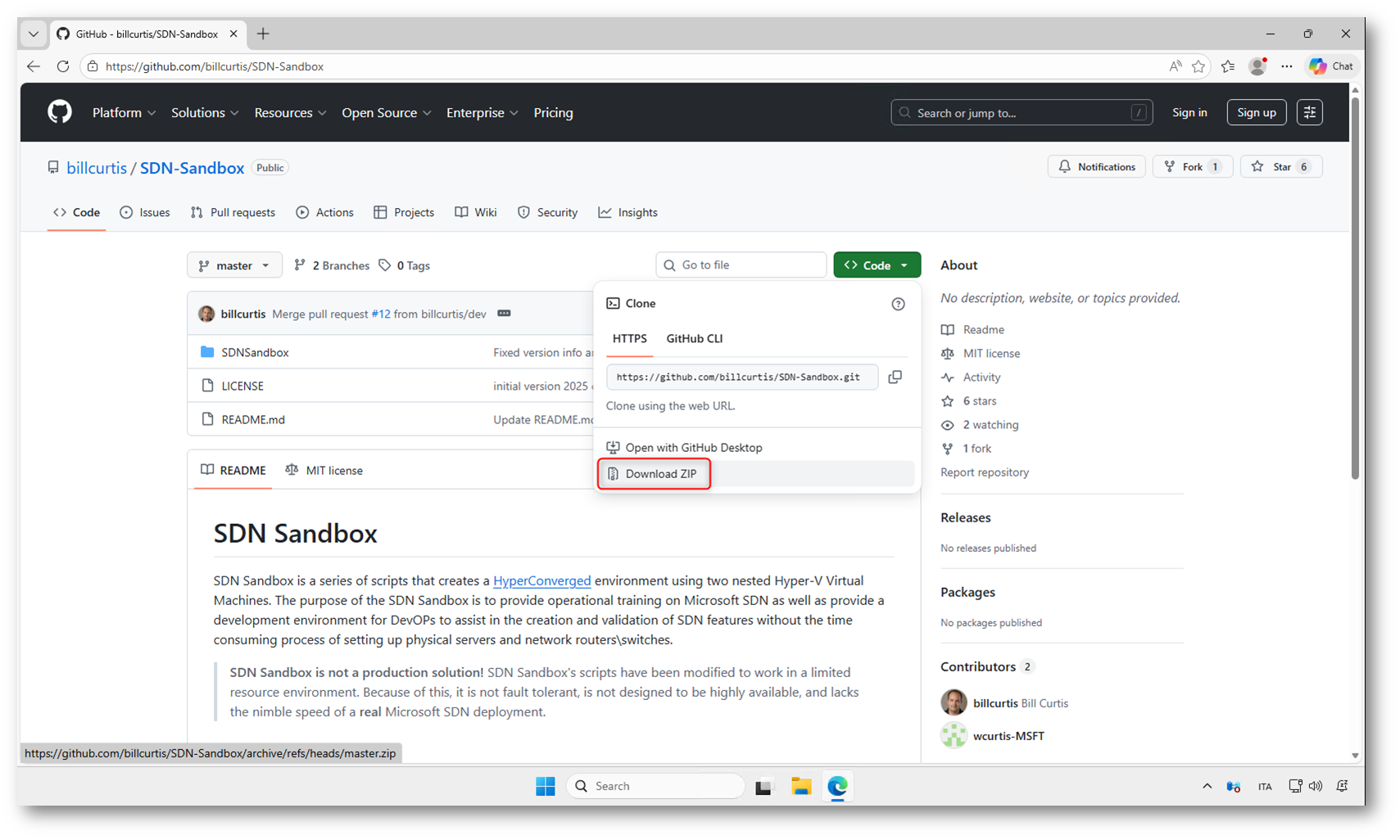This screenshot has height=840, width=1400.
Task: Click the Notifications button
Action: pos(1097,167)
